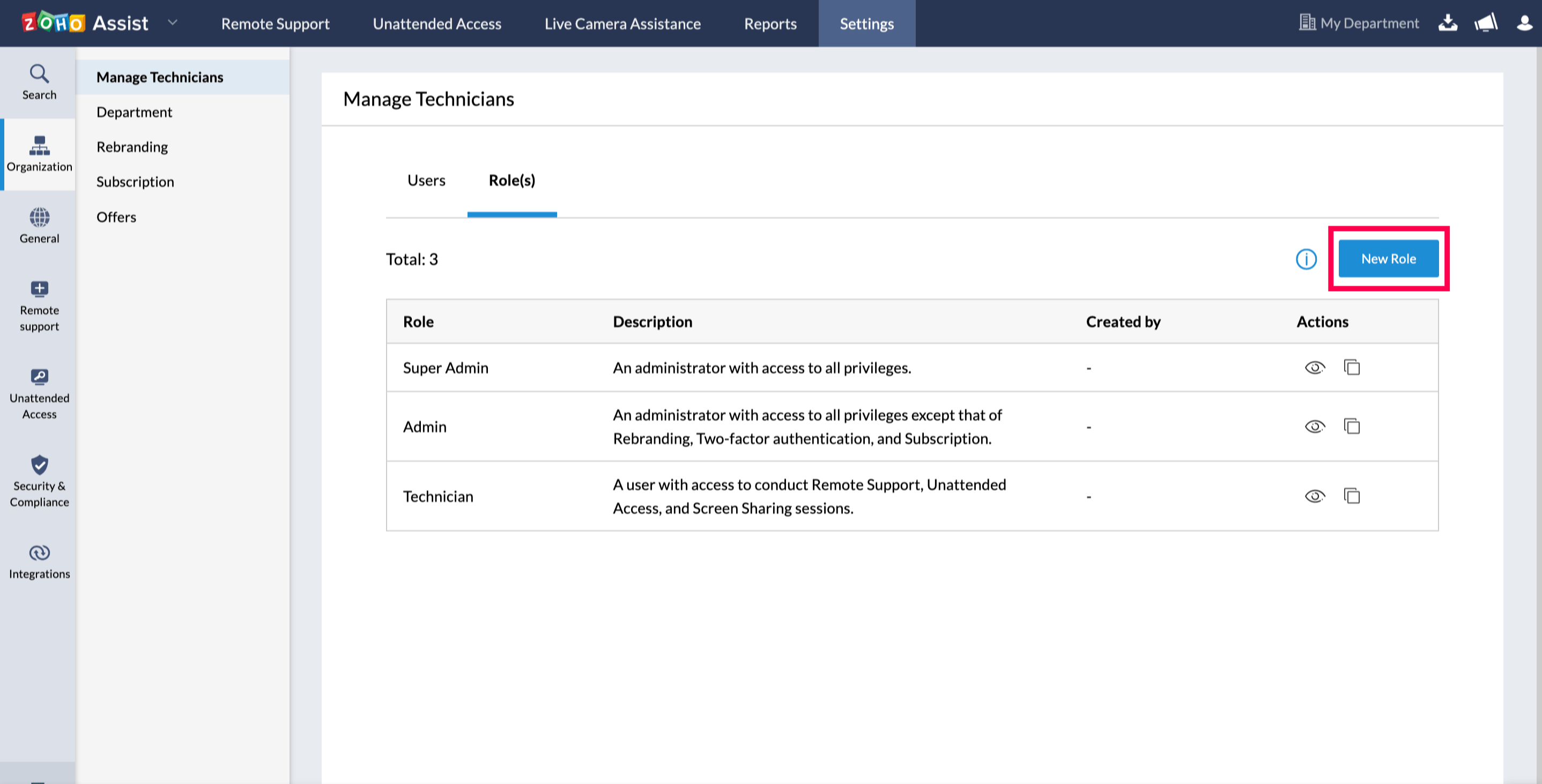1542x784 pixels.
Task: View Technician role with eye icon
Action: tap(1315, 496)
